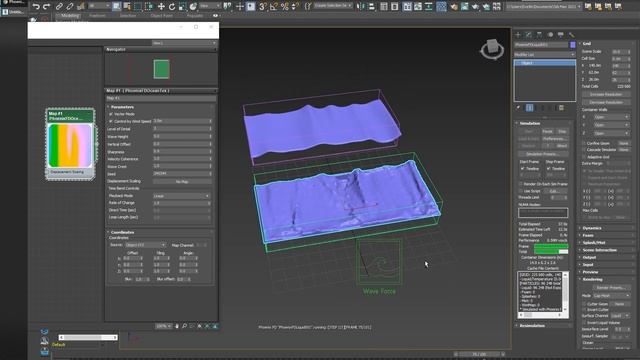Open the Align tool in toolbar
The image size is (640, 360).
pos(371,7)
